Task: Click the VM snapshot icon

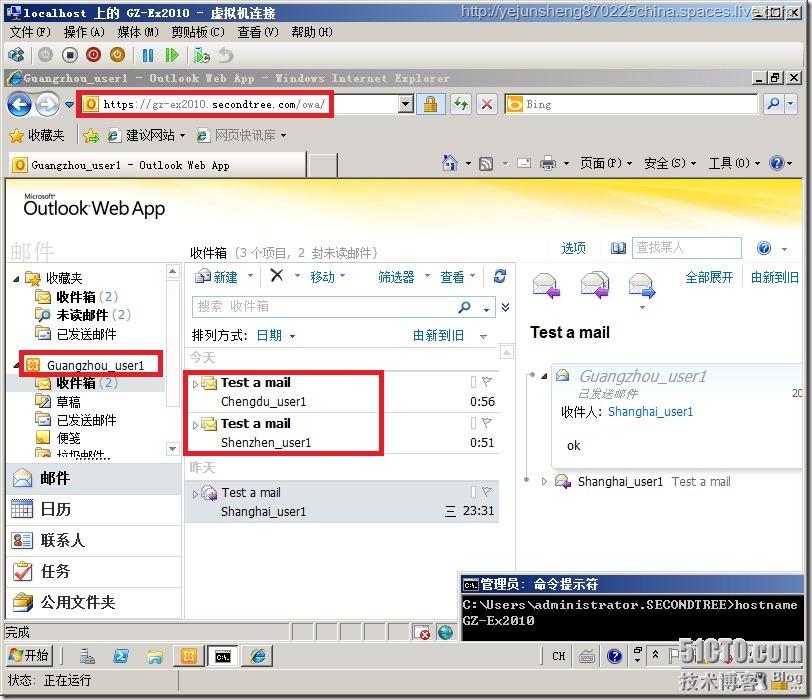Action: coord(202,55)
